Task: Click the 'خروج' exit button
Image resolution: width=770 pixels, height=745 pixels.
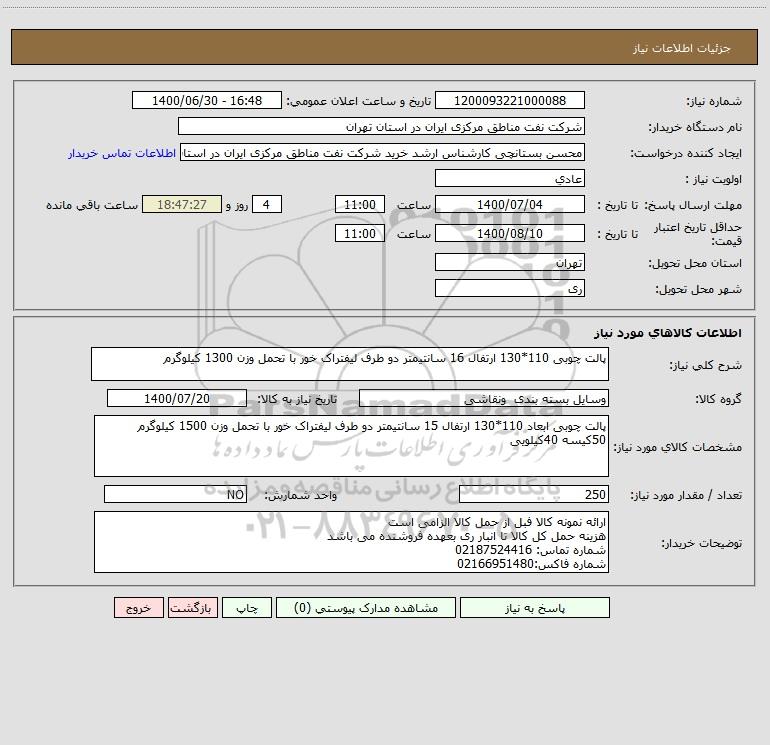Action: point(138,607)
